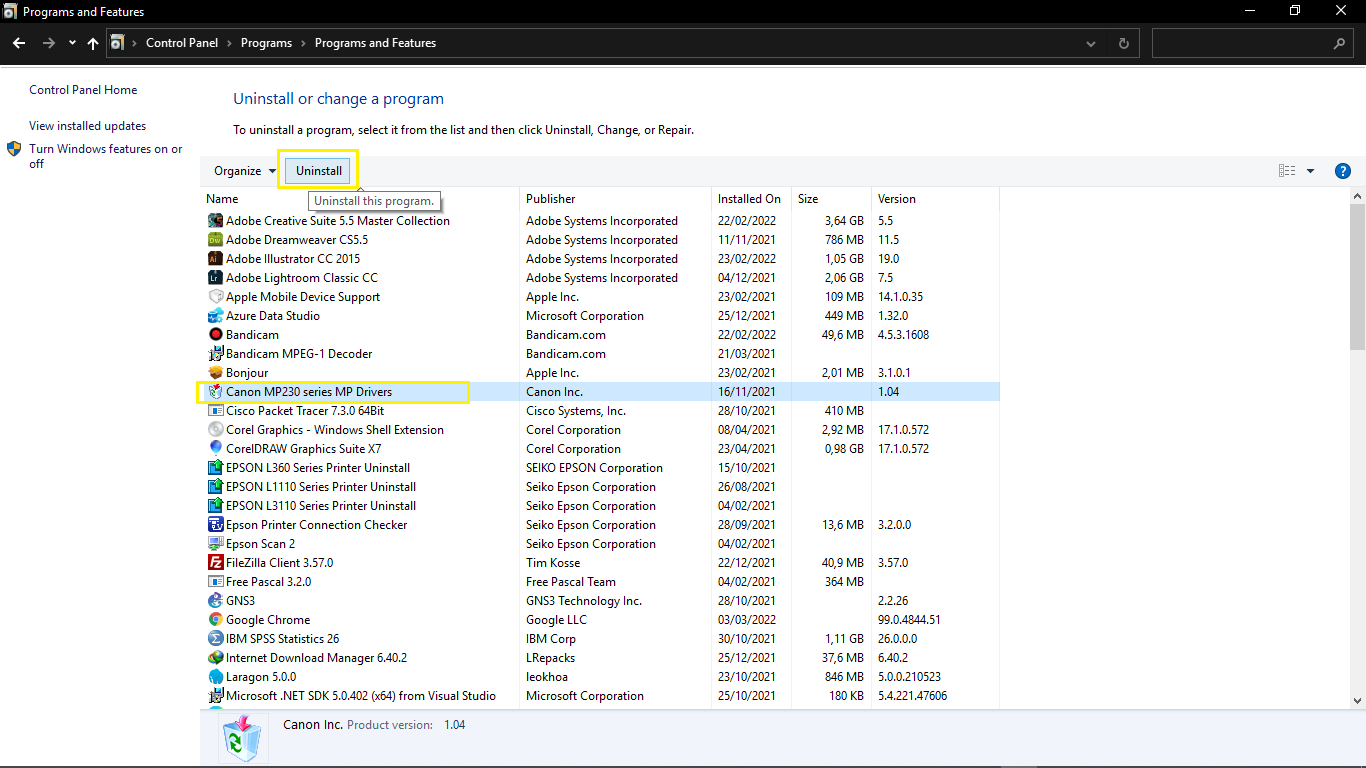Sort by the Installed On column header
Viewport: 1366px width, 768px height.
tap(751, 199)
